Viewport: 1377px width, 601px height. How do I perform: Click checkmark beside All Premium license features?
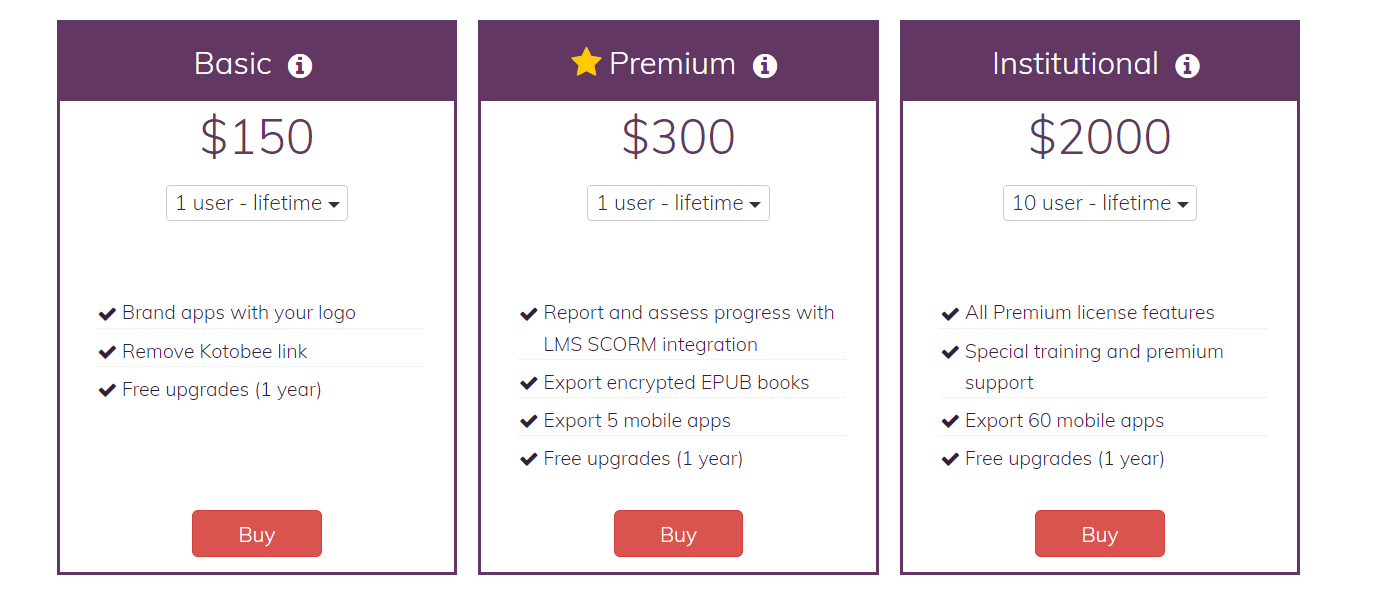coord(950,314)
